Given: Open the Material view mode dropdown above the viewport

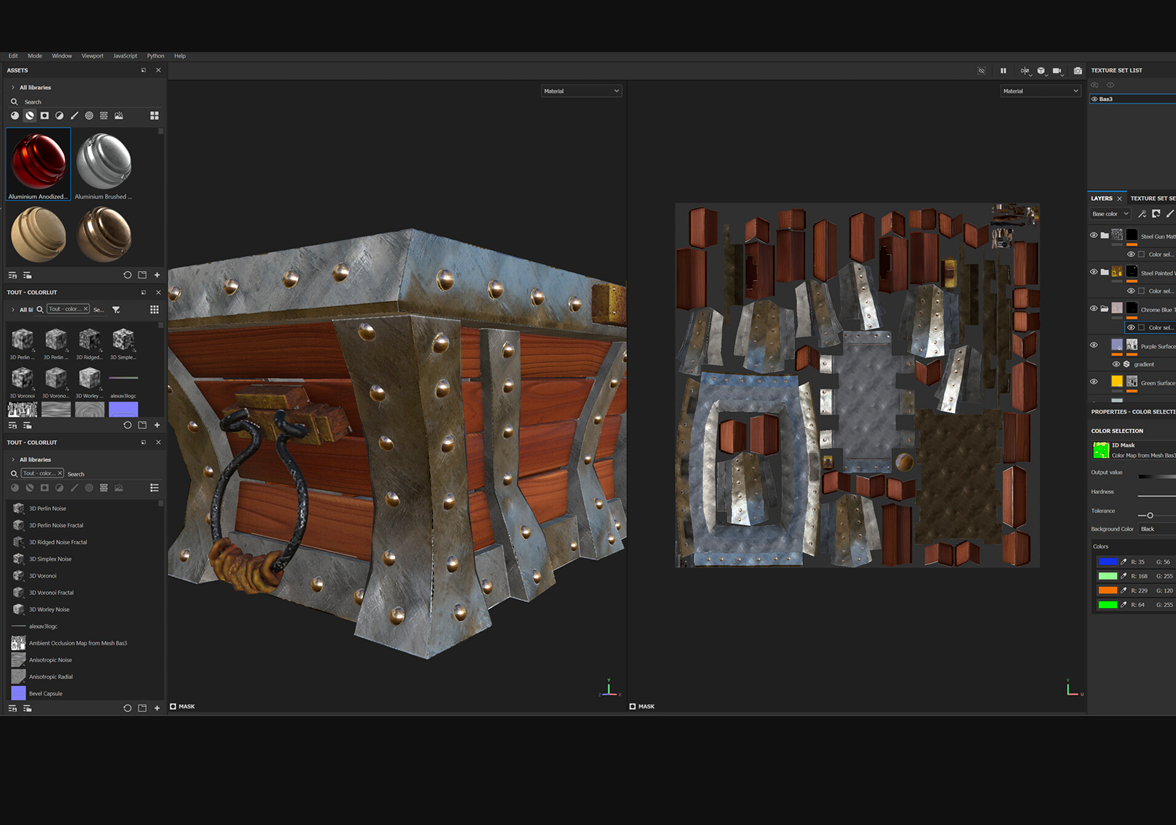Looking at the screenshot, I should [581, 90].
